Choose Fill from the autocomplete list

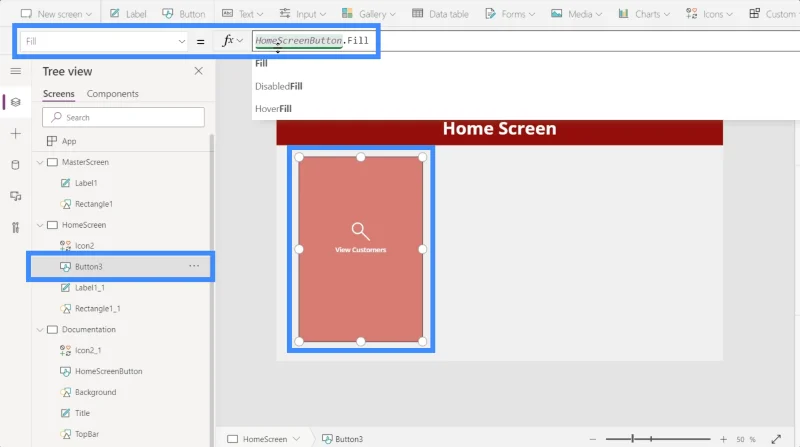pos(261,63)
